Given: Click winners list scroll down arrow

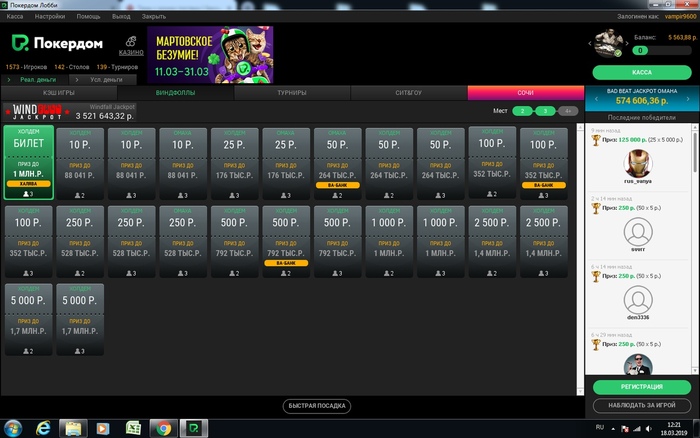Looking at the screenshot, I should 695,371.
